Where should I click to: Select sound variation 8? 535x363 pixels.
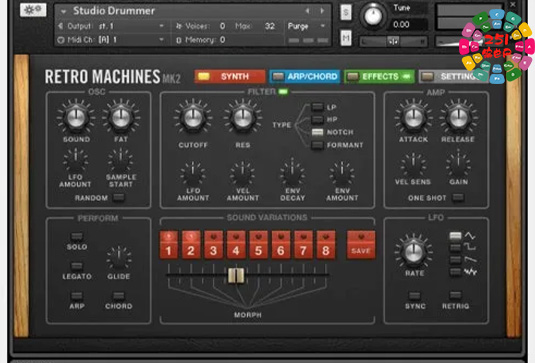click(x=326, y=245)
